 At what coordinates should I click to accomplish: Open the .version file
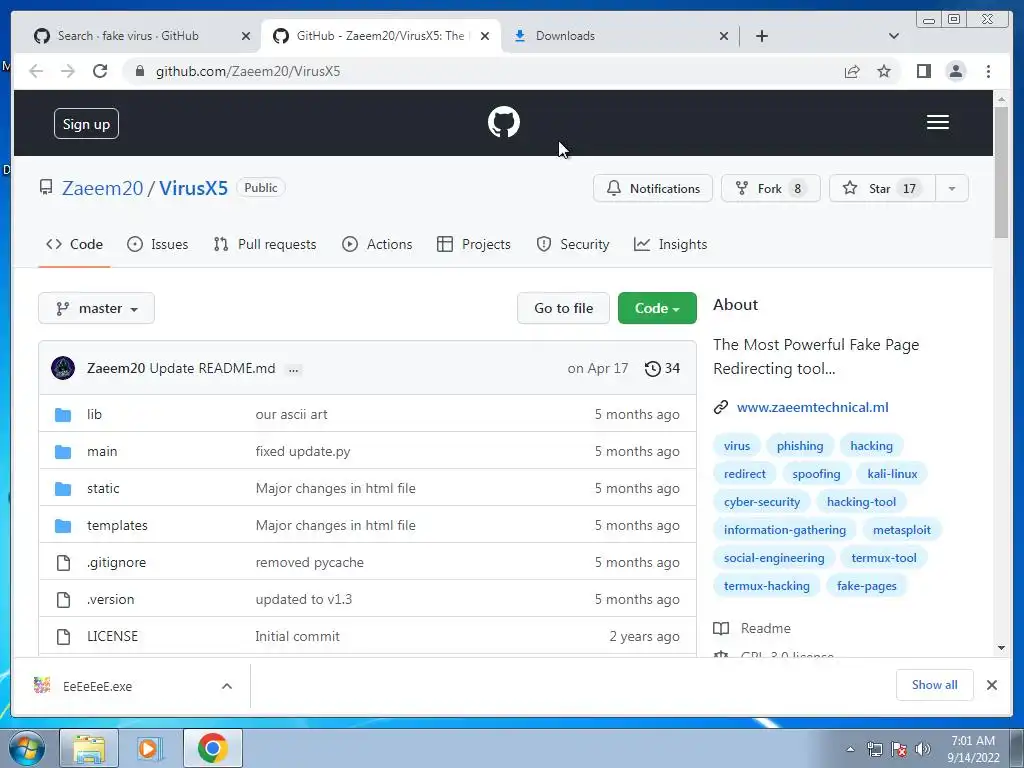coord(110,600)
